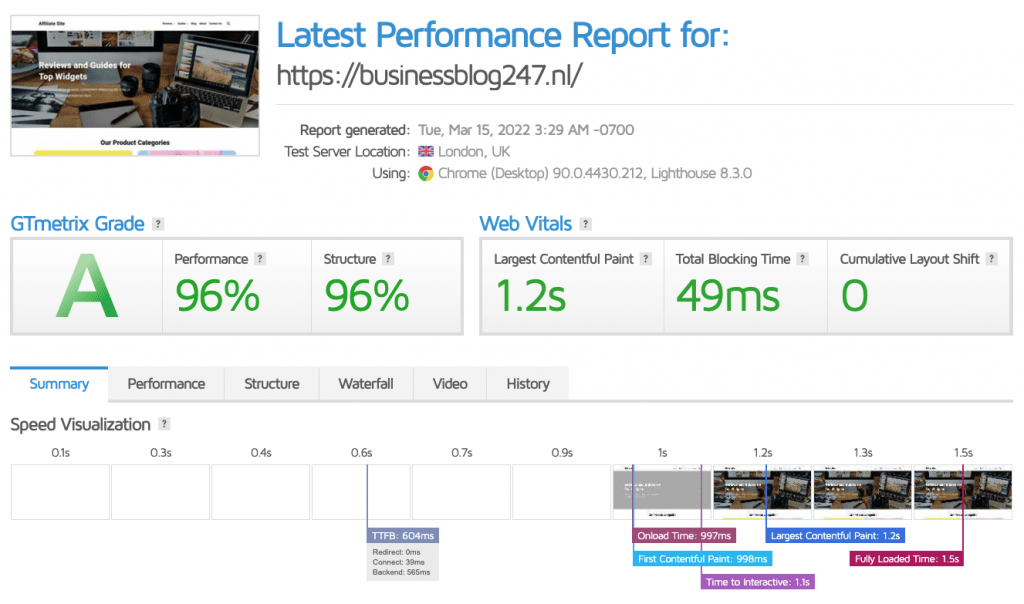Image resolution: width=1024 pixels, height=604 pixels.
Task: Switch to the Structure tab
Action: coord(271,383)
